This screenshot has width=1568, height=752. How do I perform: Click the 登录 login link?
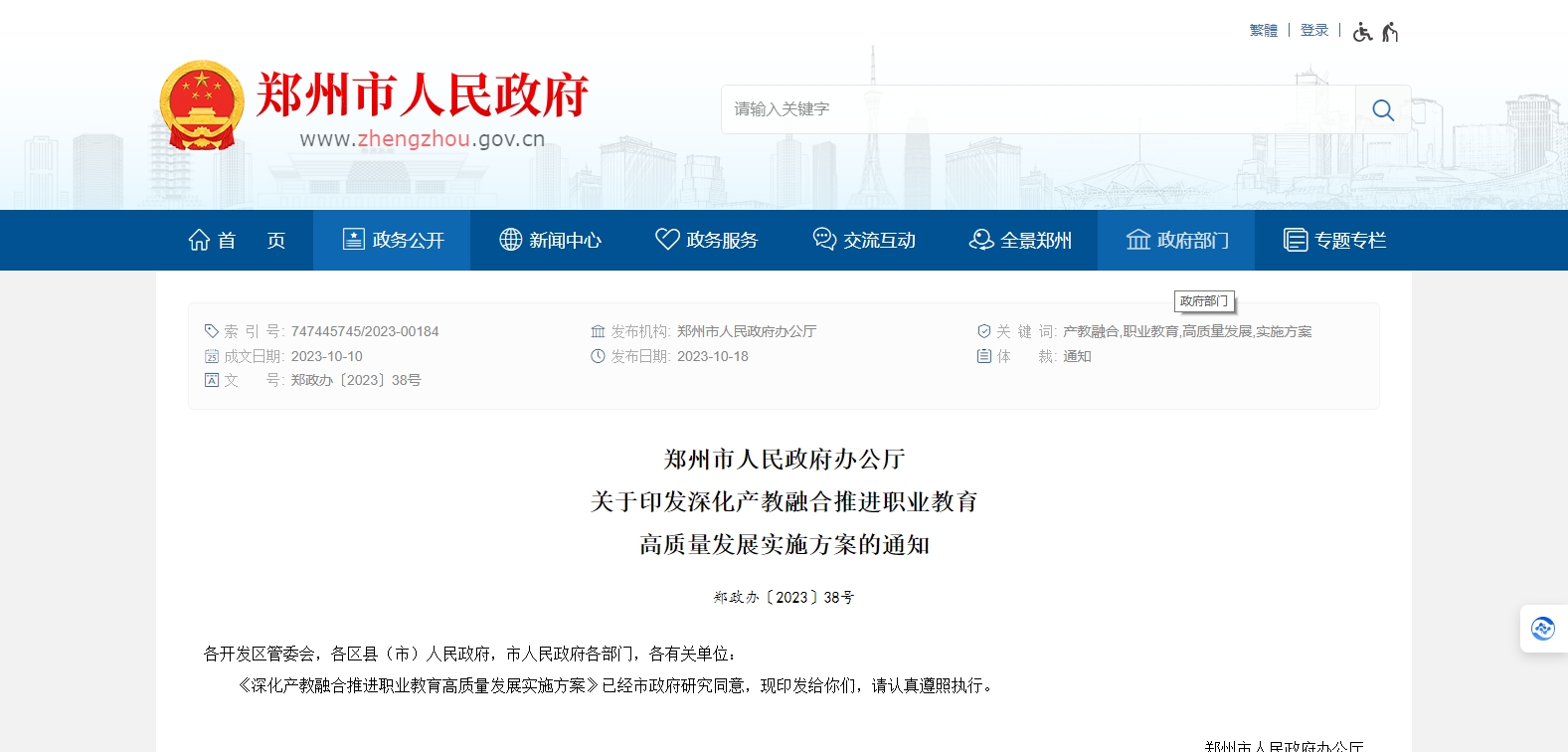click(1314, 31)
